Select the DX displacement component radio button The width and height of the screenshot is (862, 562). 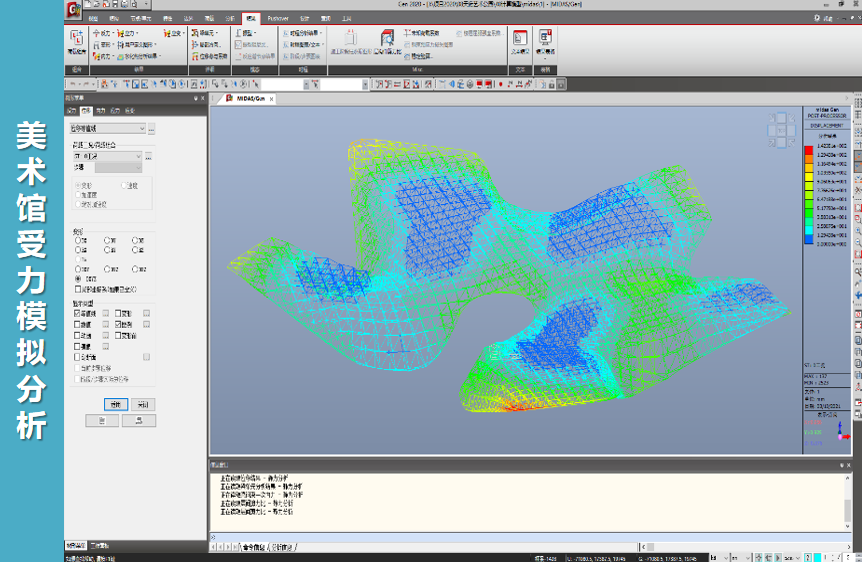pyautogui.click(x=78, y=240)
